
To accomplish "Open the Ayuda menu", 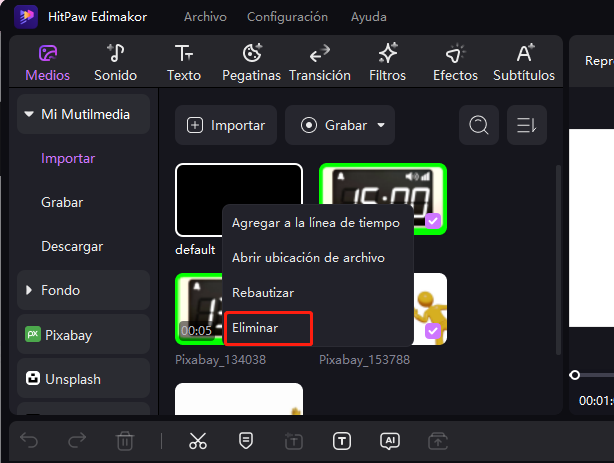I will pos(368,17).
